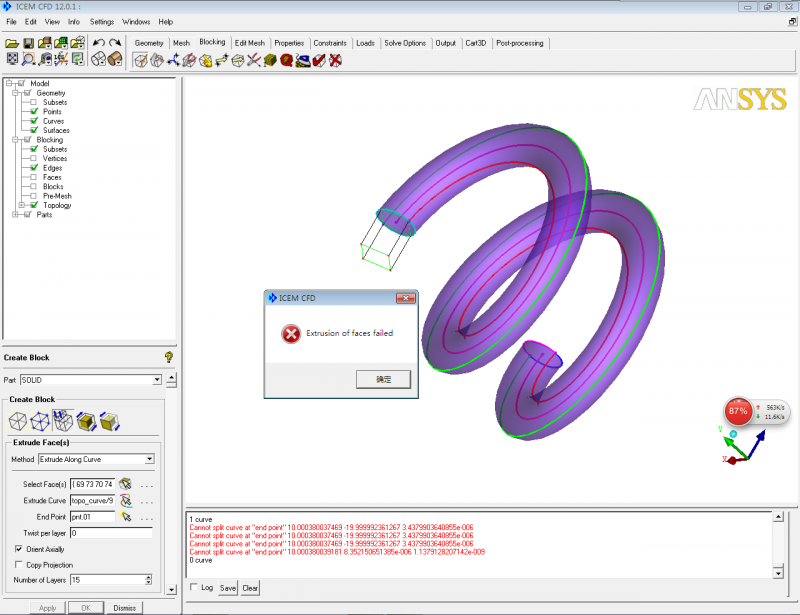
Task: Select the Initialize Blocks icon in Create Block
Action: tap(18, 422)
